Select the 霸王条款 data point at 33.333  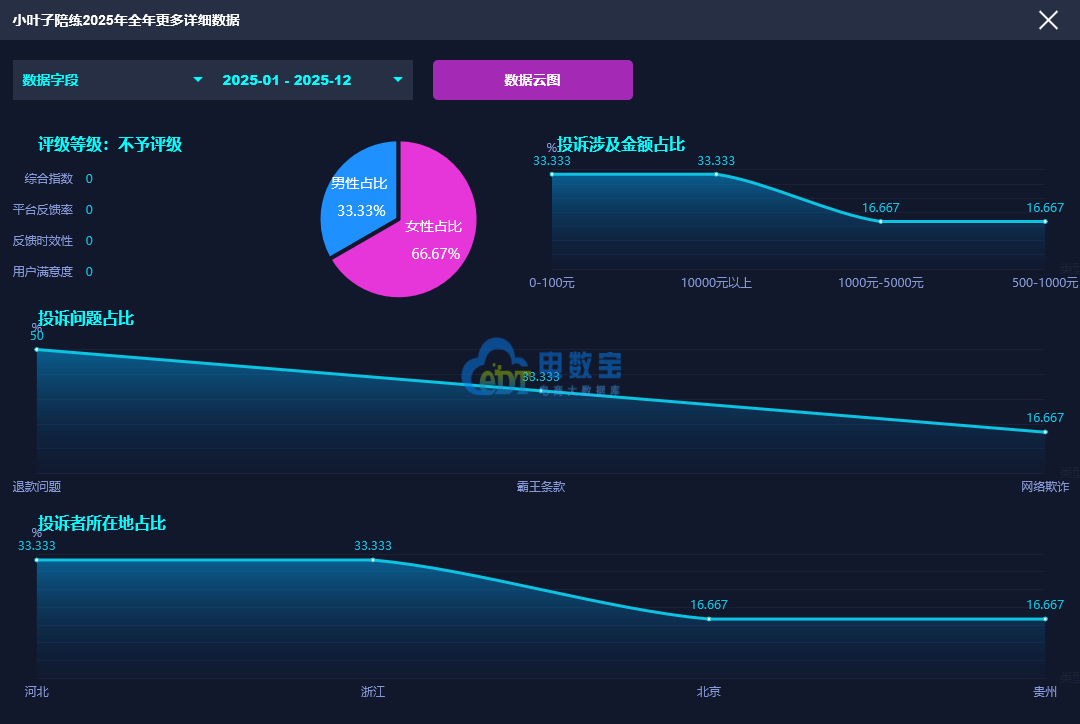point(541,390)
